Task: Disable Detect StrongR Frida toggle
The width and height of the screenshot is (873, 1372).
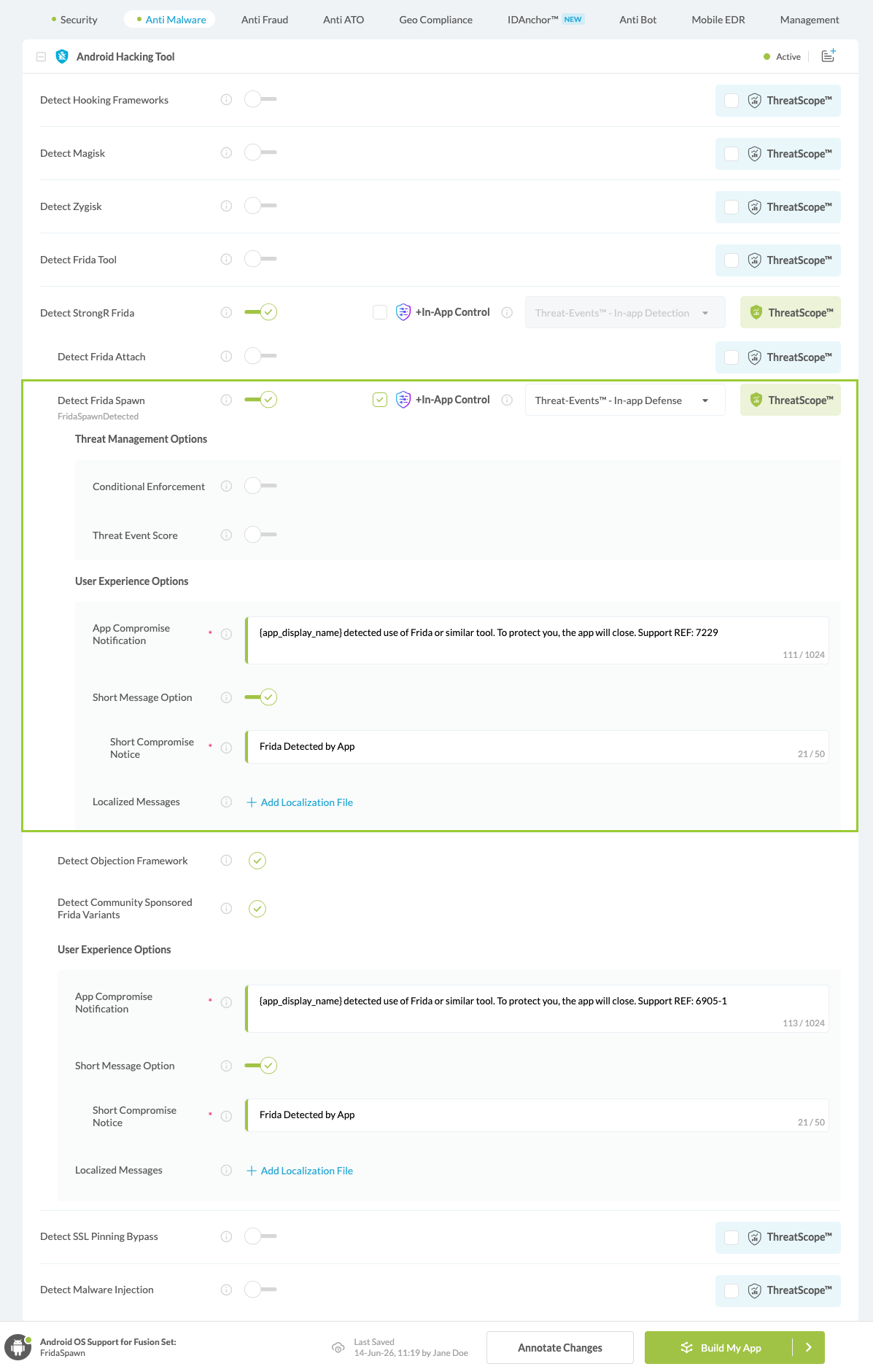Action: click(260, 312)
